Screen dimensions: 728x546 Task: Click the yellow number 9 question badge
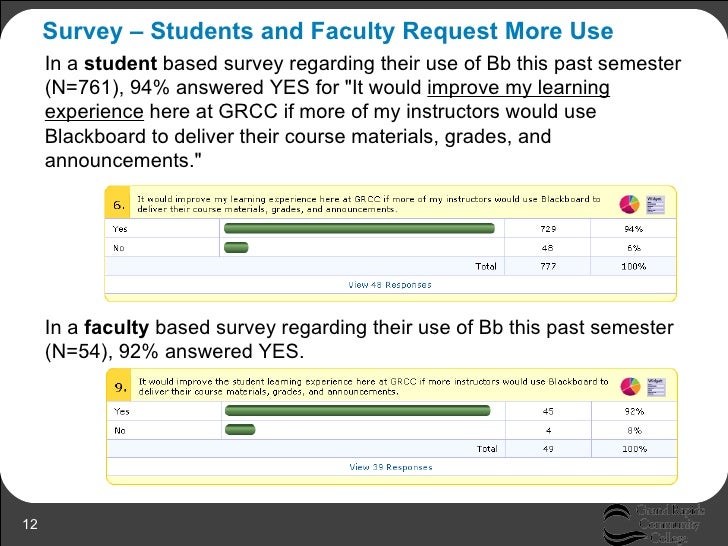coord(119,387)
